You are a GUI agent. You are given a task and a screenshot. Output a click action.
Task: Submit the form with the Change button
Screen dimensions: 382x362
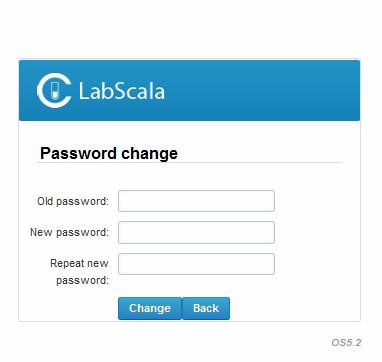click(150, 308)
